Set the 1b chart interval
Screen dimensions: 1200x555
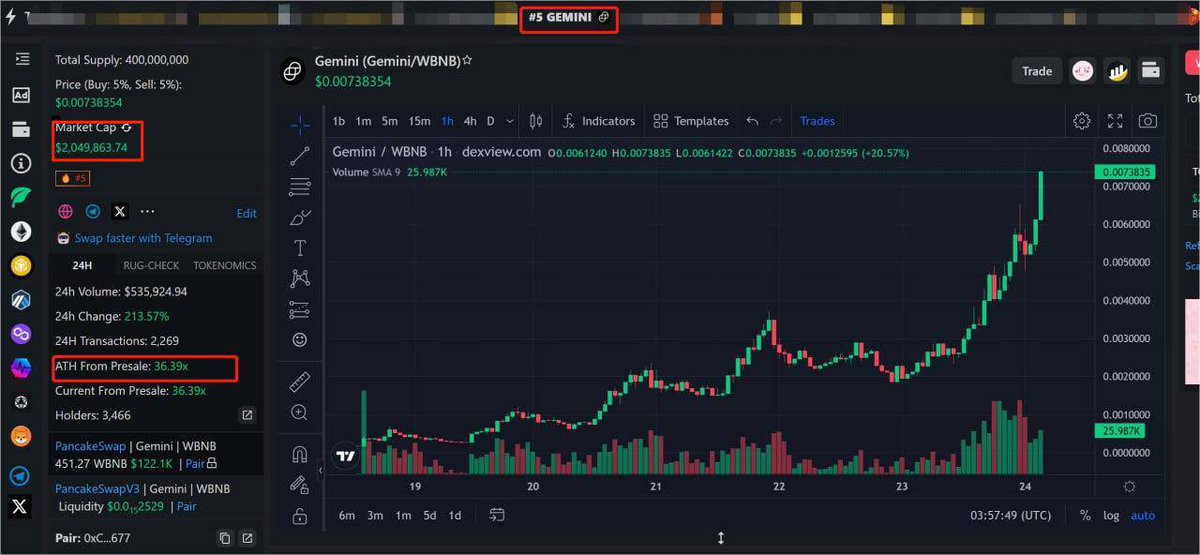[x=339, y=121]
